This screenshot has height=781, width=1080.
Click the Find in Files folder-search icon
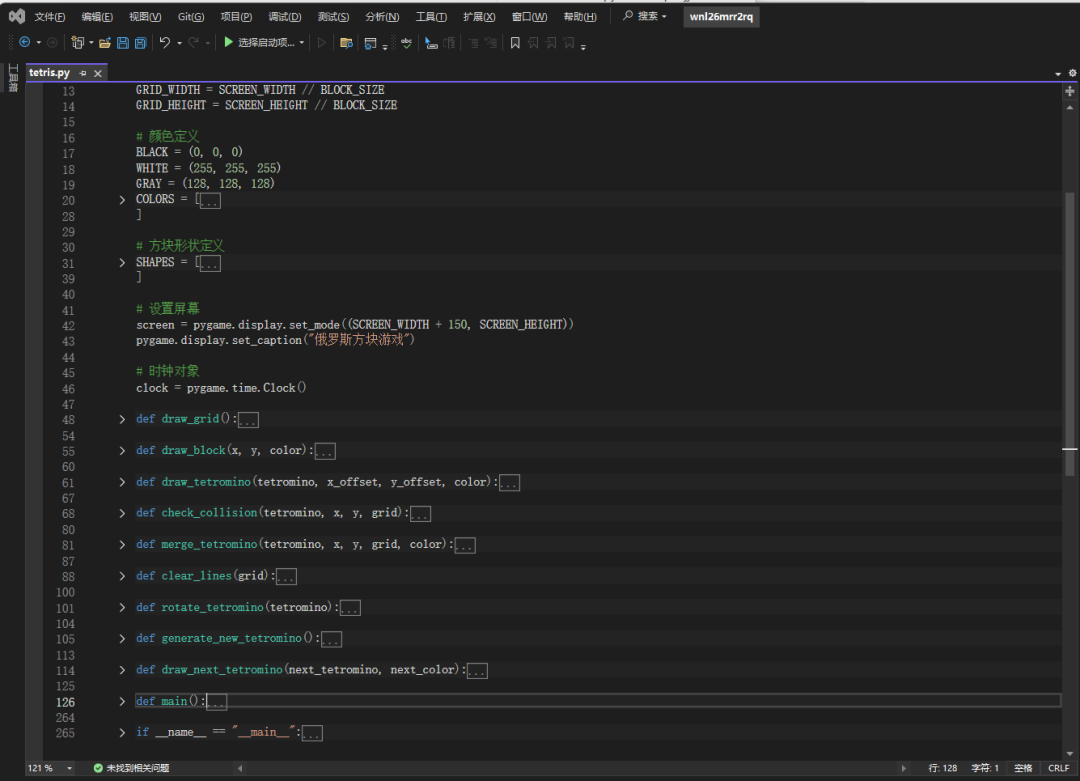coord(346,43)
